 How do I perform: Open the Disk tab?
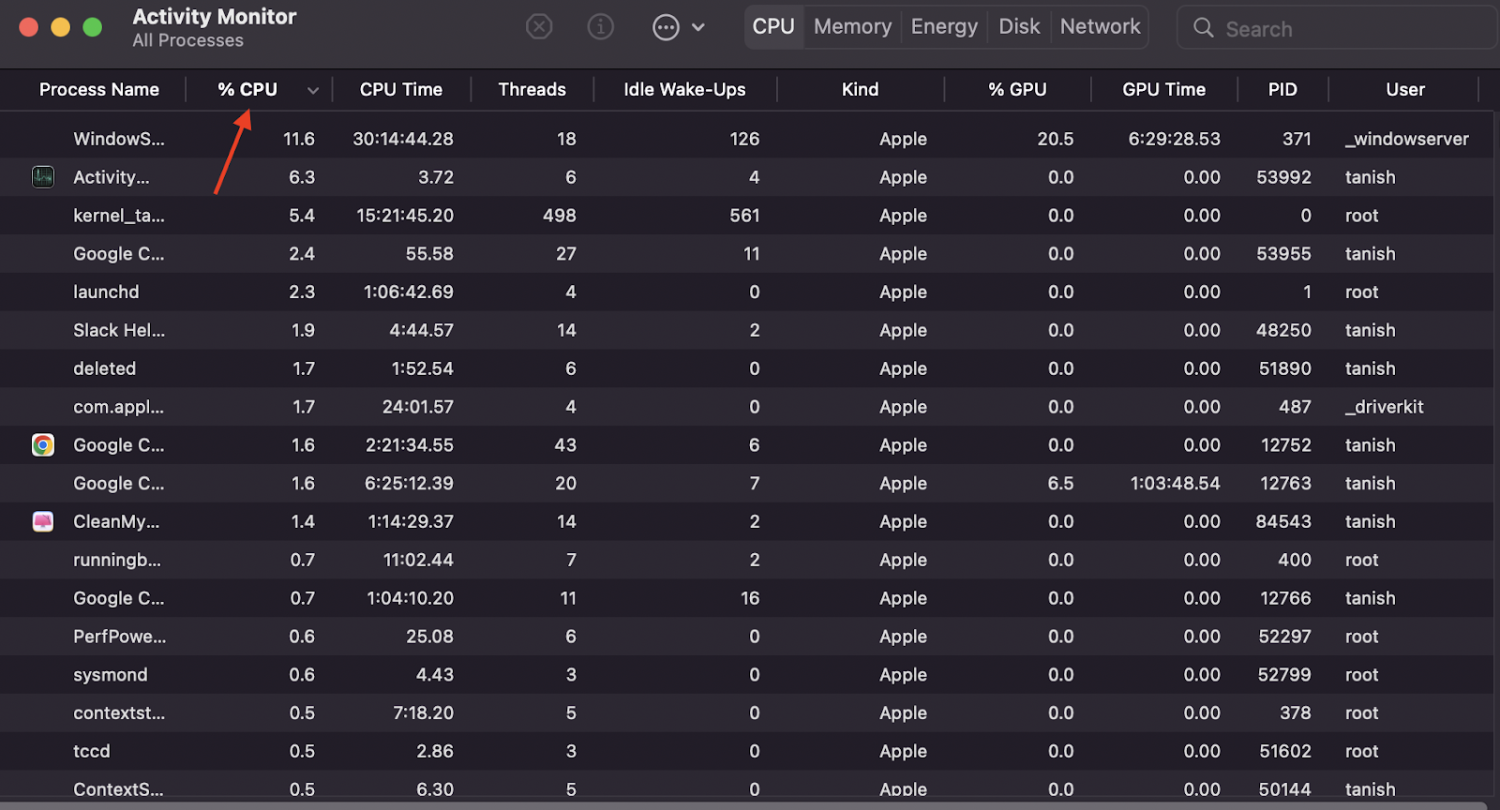pyautogui.click(x=1019, y=27)
